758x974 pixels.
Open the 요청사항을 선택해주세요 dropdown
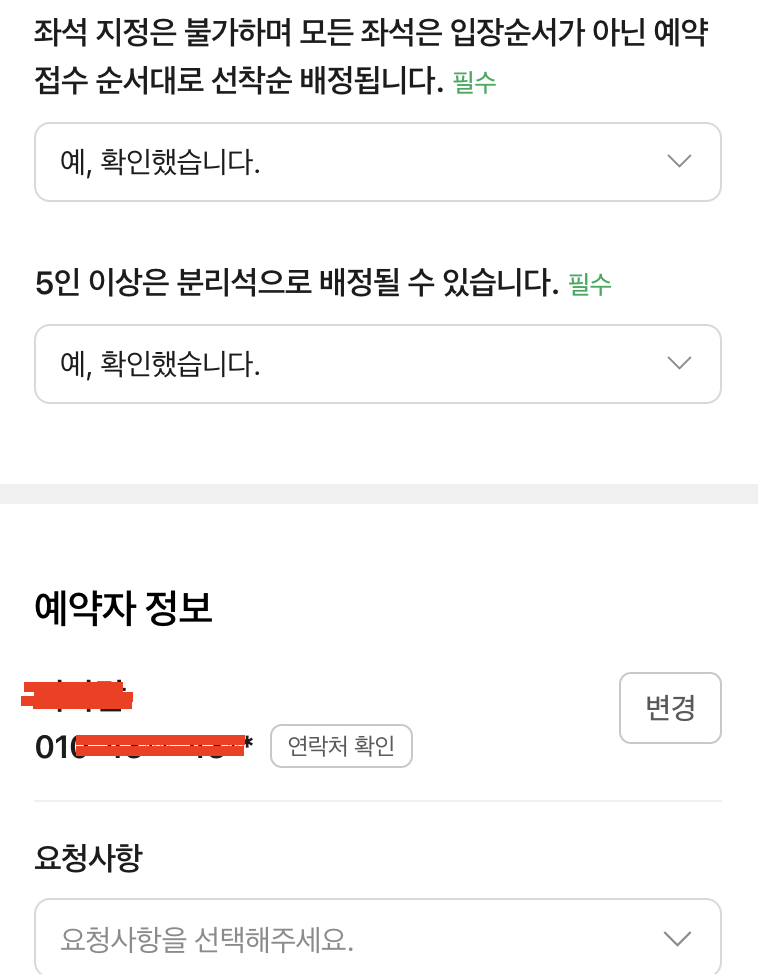[378, 936]
